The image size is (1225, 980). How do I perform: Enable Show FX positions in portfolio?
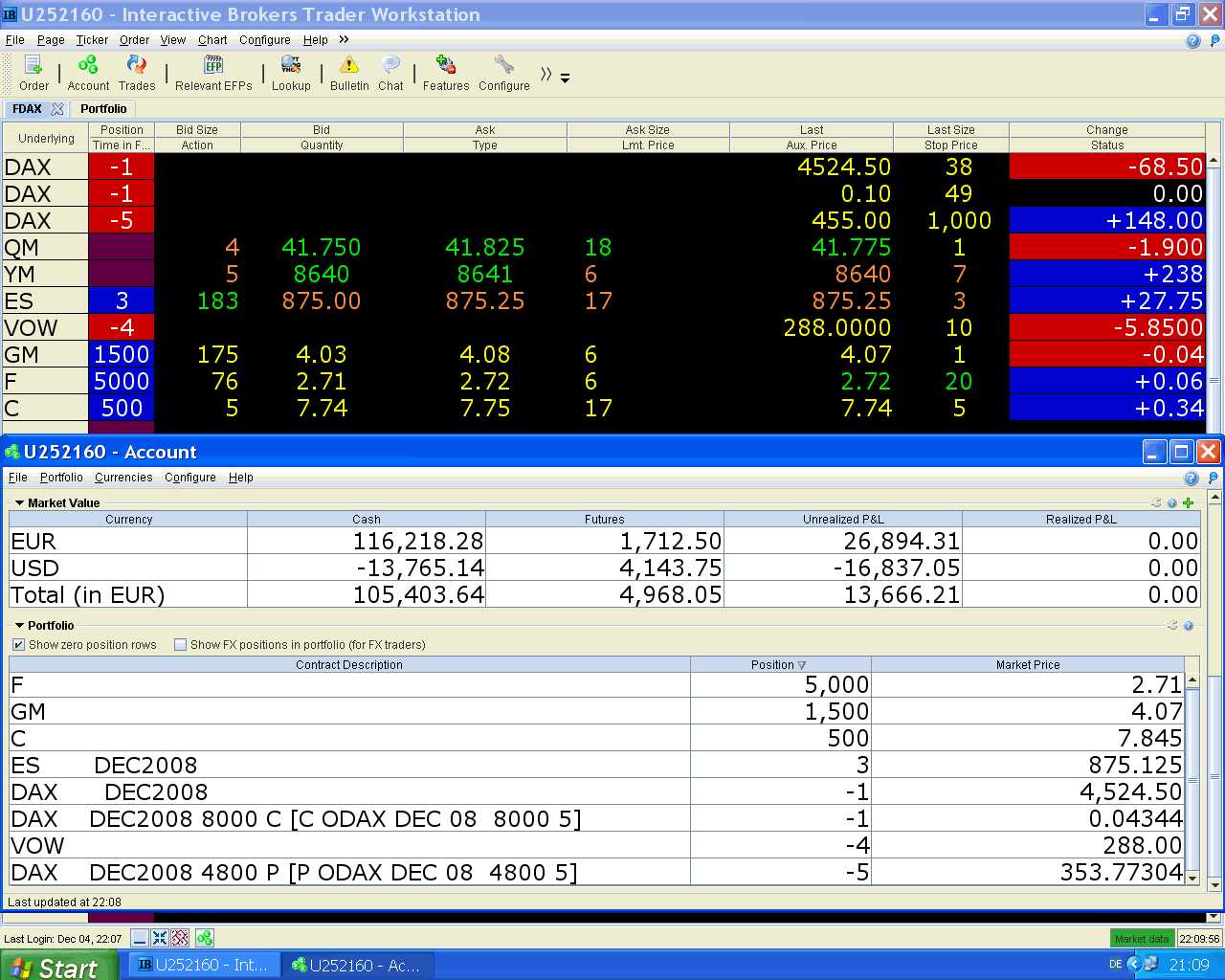180,645
